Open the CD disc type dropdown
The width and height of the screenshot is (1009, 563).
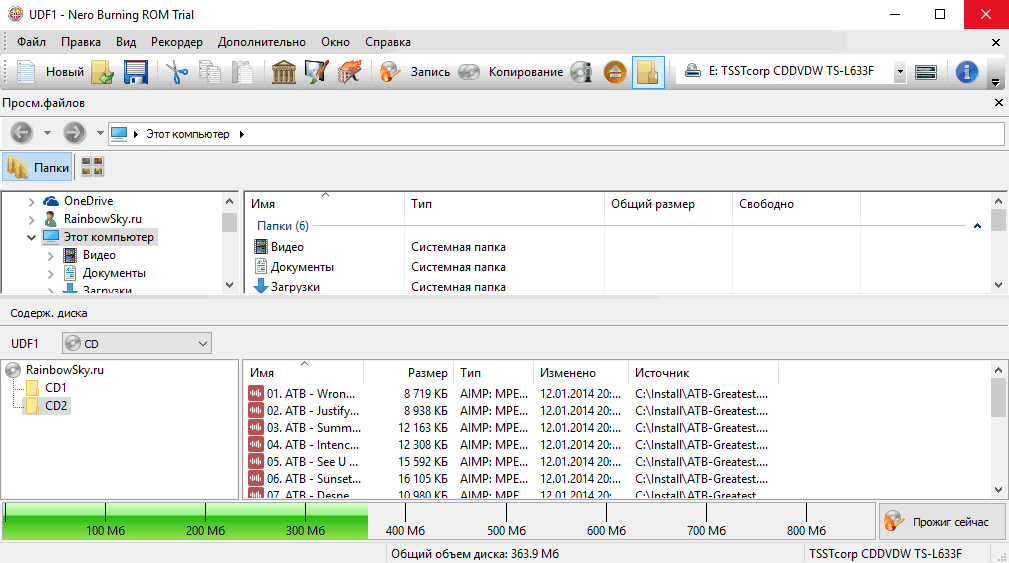[136, 344]
